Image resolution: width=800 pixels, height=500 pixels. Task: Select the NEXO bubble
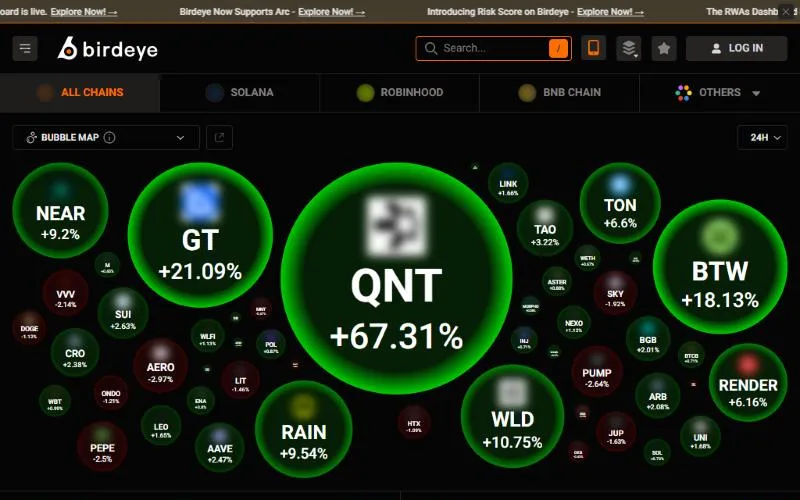574,322
